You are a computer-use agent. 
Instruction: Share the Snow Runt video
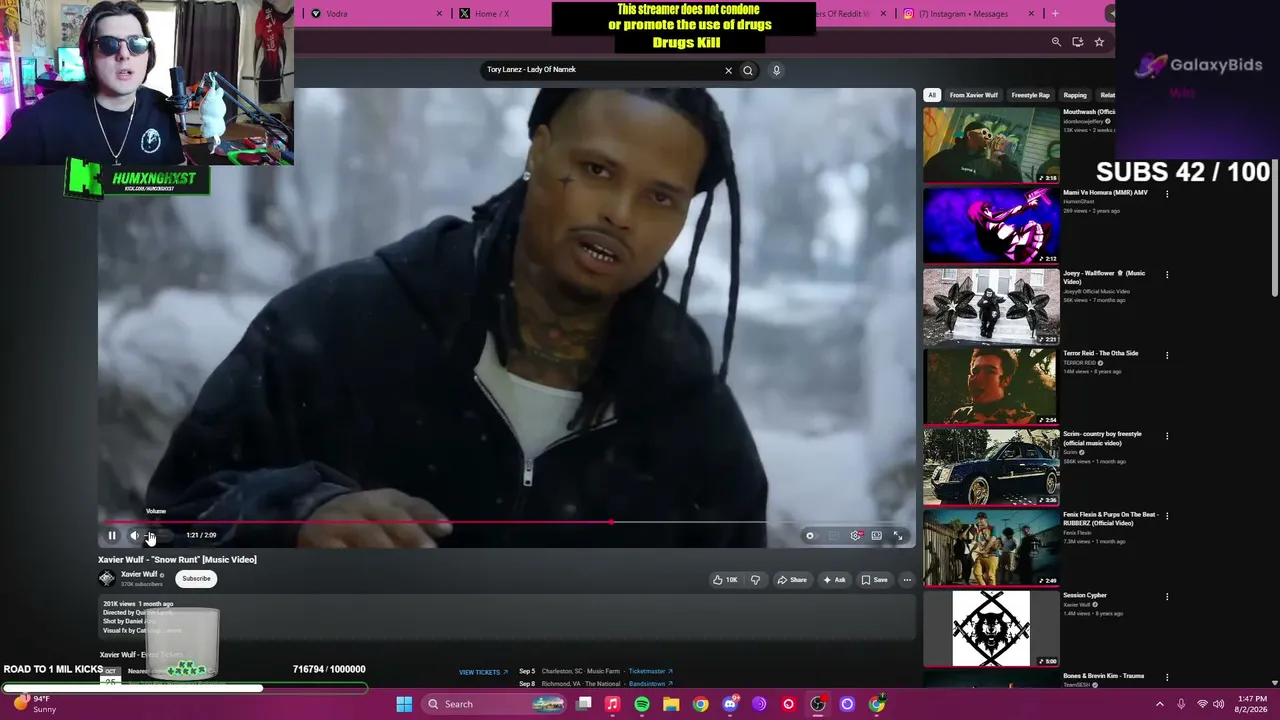[x=792, y=580]
